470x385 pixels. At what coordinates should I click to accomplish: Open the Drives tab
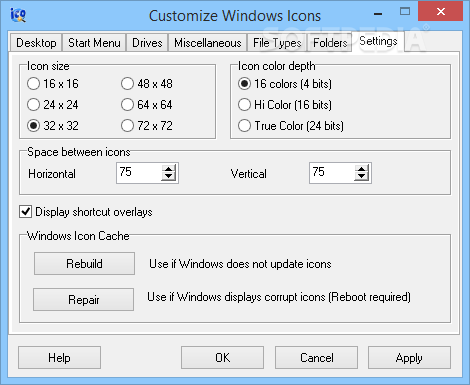147,43
